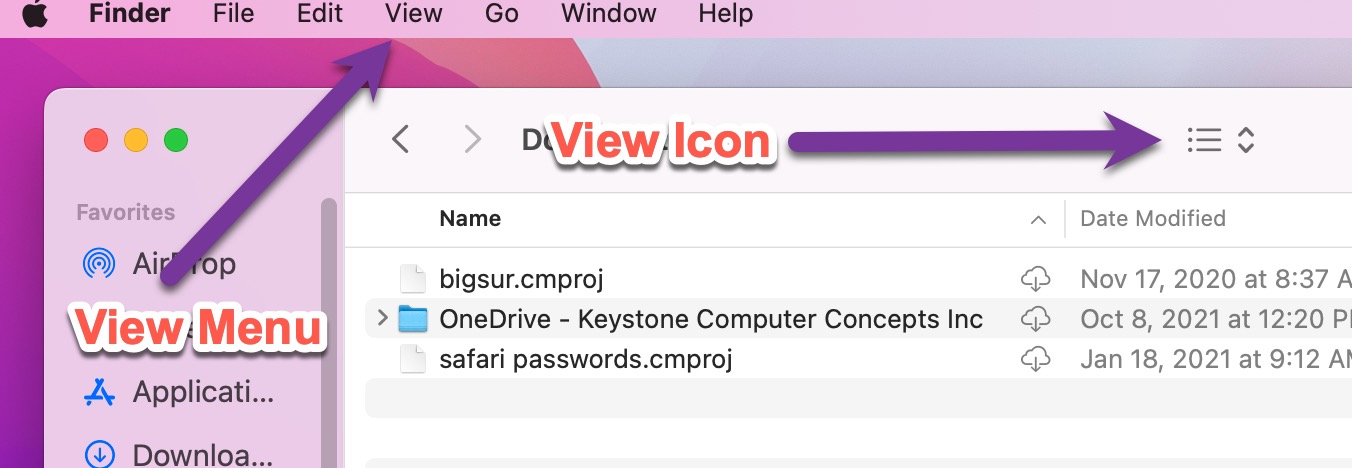Click the list view icon in toolbar
Viewport: 1352px width, 468px height.
(1204, 140)
